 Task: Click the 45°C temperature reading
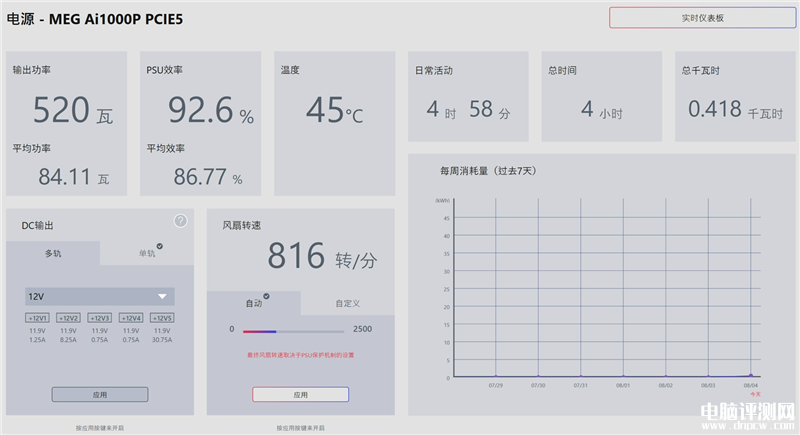[x=334, y=110]
